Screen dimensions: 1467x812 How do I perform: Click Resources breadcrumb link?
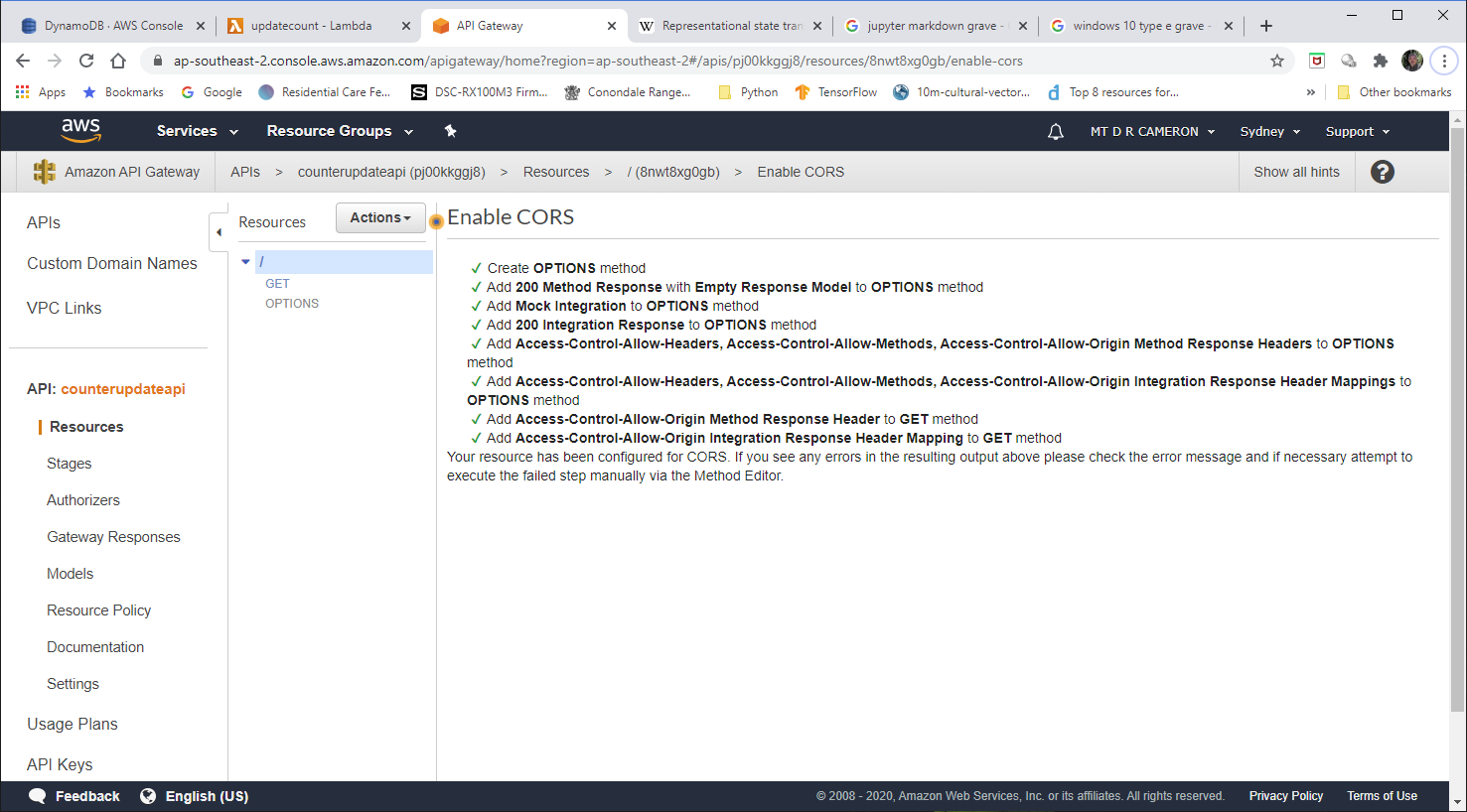tap(556, 172)
